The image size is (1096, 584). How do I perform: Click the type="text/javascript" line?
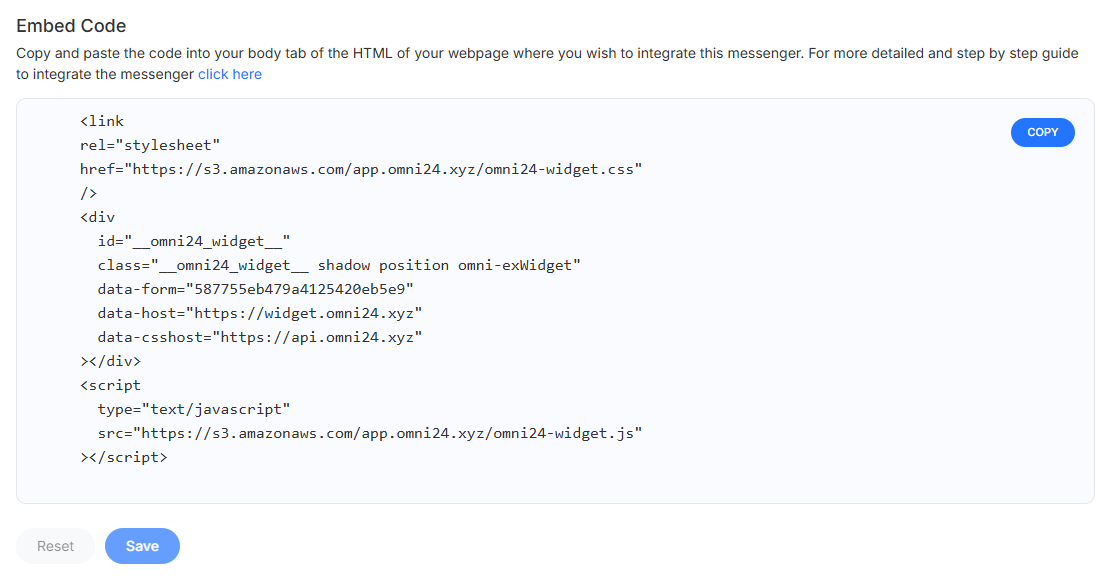click(x=194, y=409)
